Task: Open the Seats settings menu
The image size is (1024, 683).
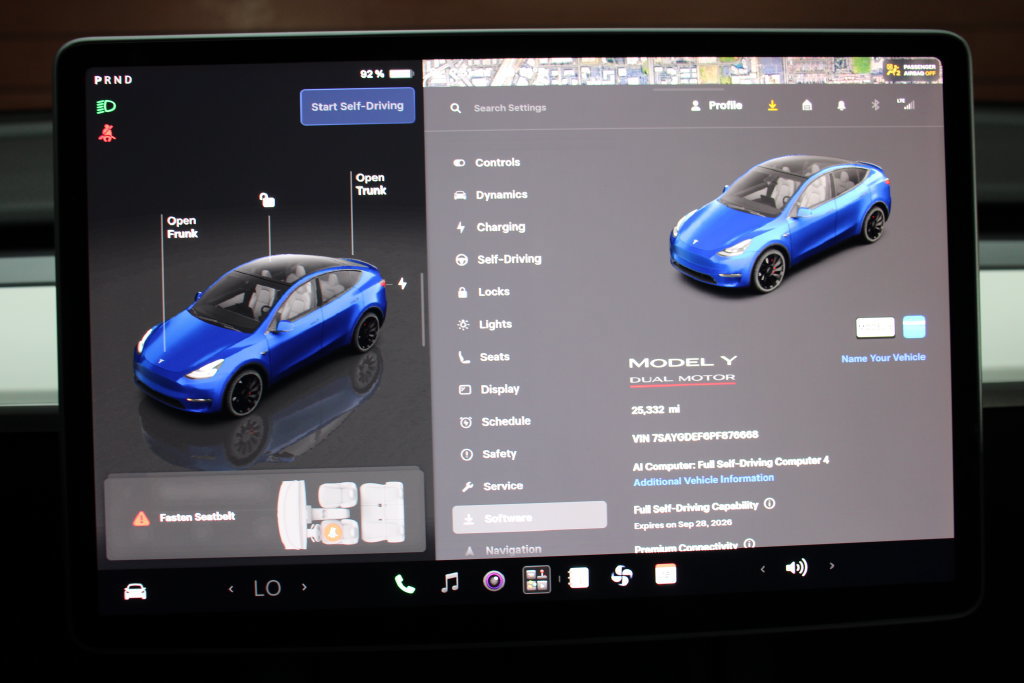Action: click(x=484, y=357)
